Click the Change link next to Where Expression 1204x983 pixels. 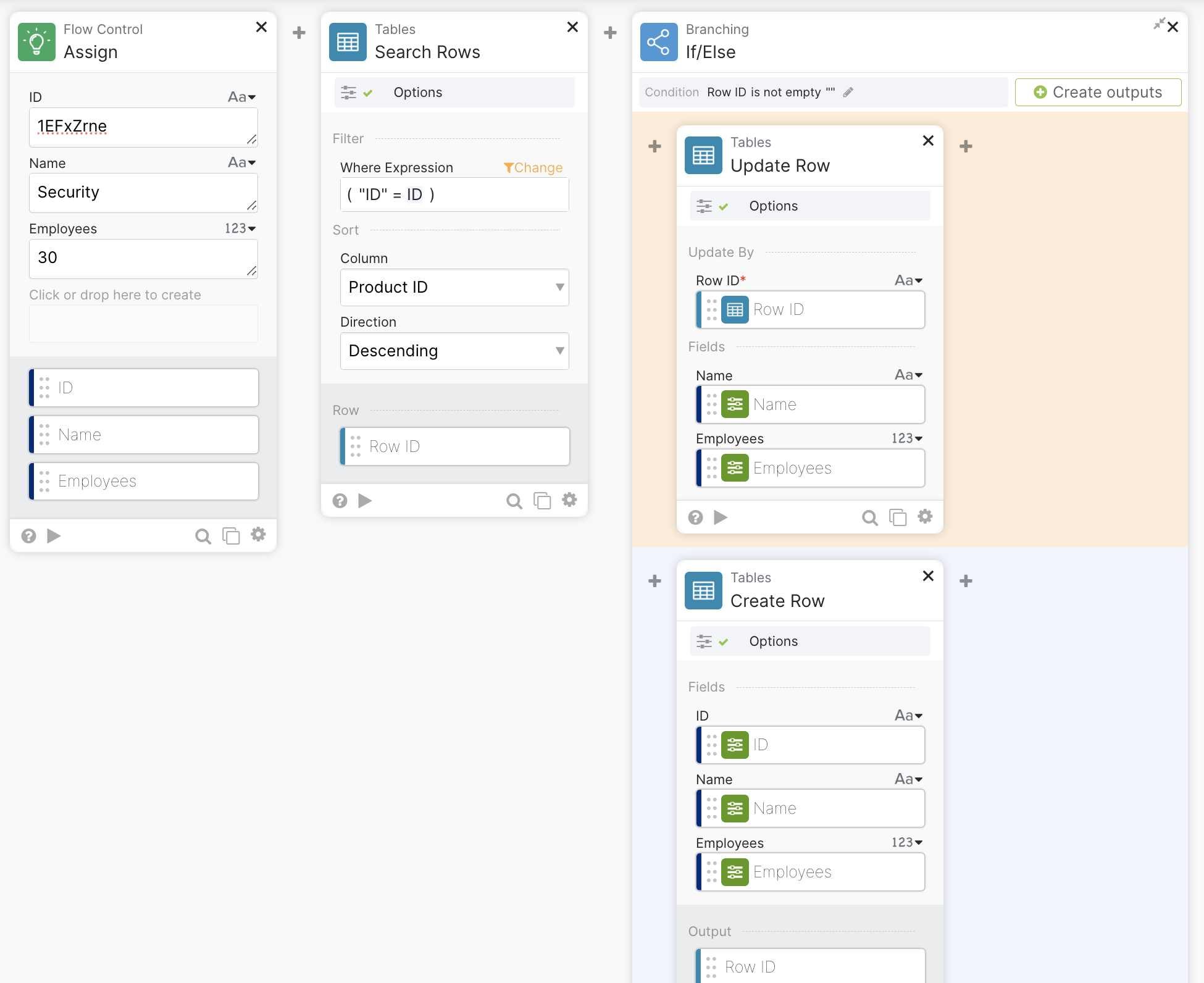click(x=533, y=167)
